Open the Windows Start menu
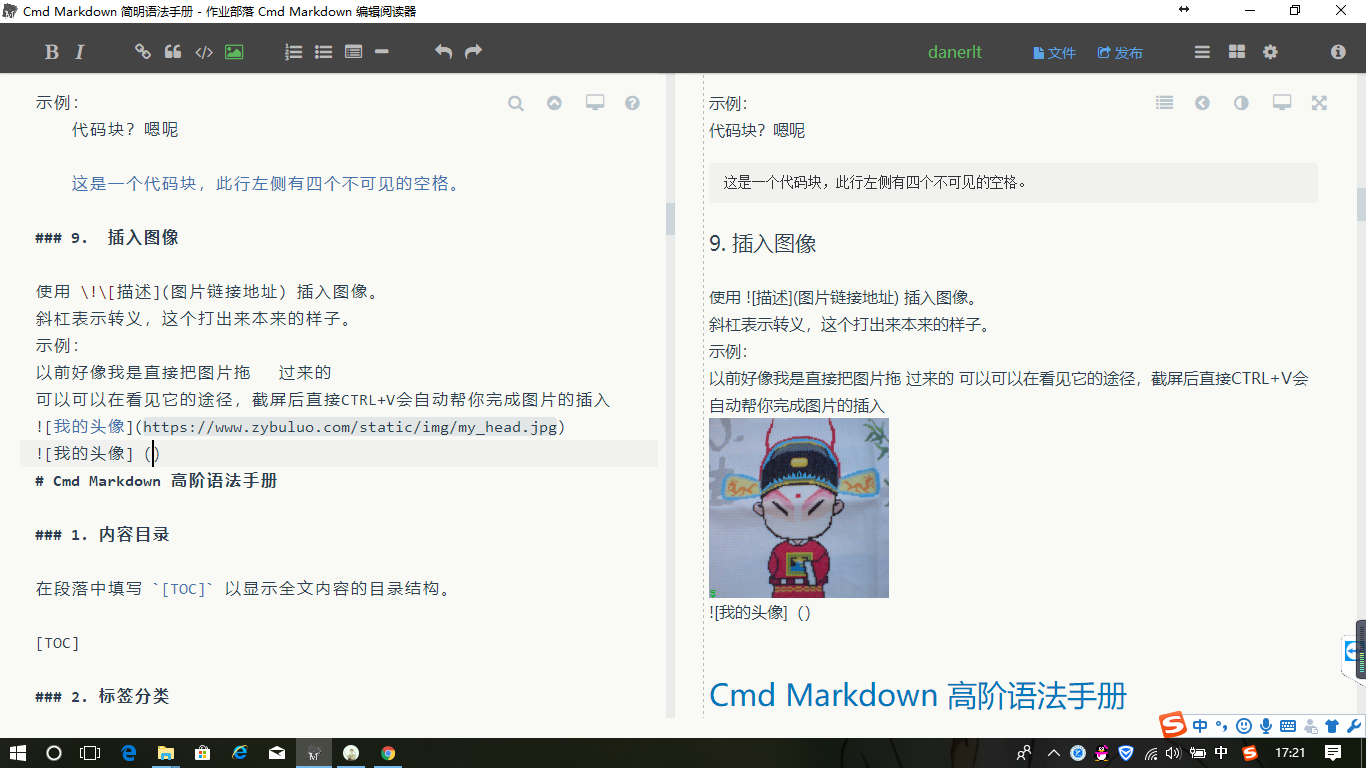This screenshot has width=1366, height=768. [x=18, y=753]
